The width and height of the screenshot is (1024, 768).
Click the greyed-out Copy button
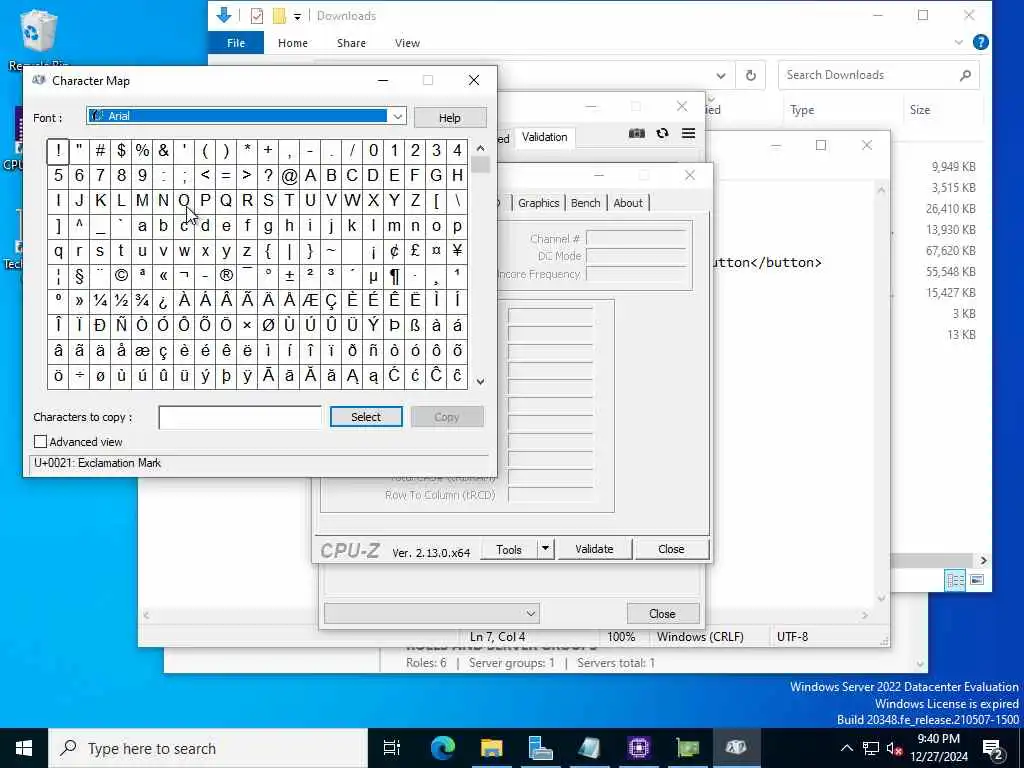click(447, 417)
